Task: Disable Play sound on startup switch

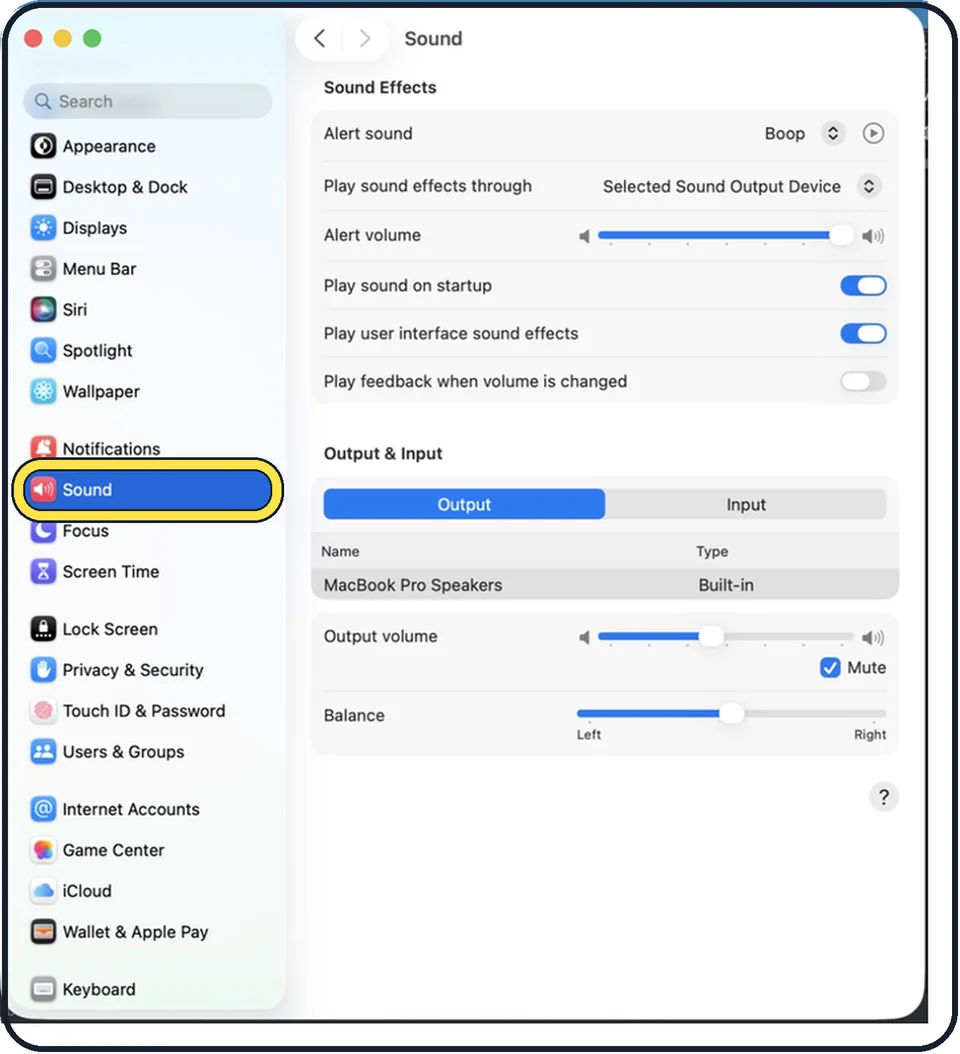Action: [x=863, y=286]
